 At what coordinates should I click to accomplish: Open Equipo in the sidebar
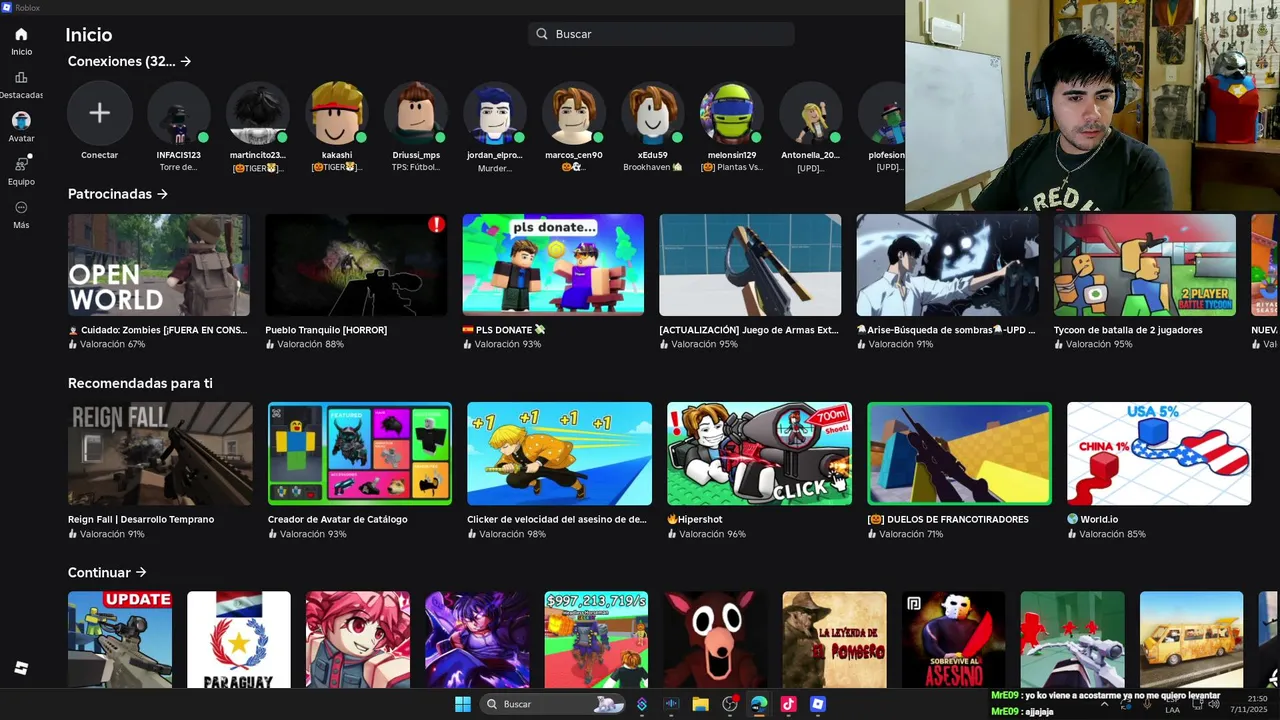(x=21, y=171)
